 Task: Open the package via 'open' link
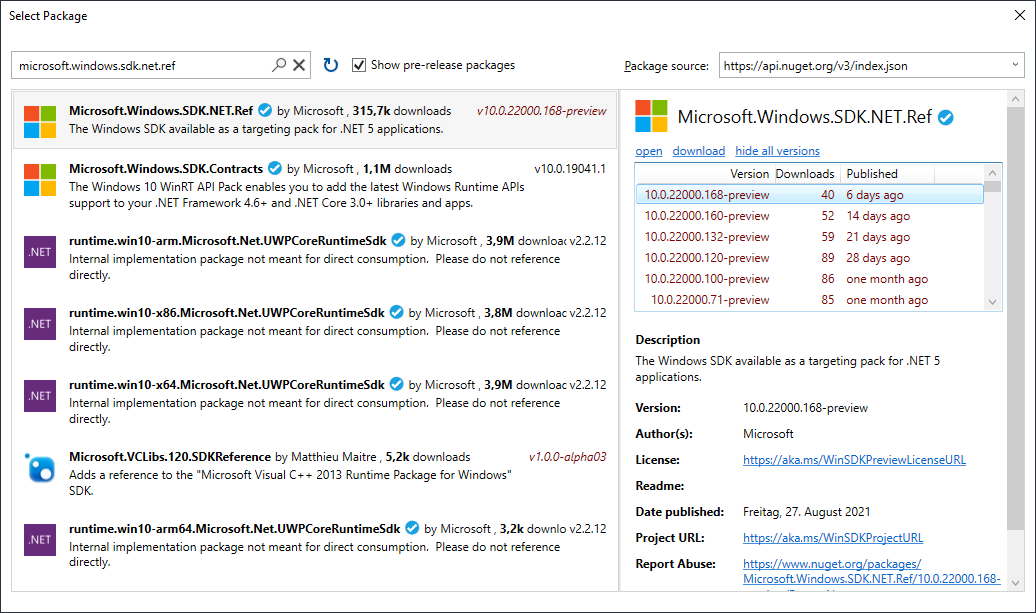pos(649,151)
